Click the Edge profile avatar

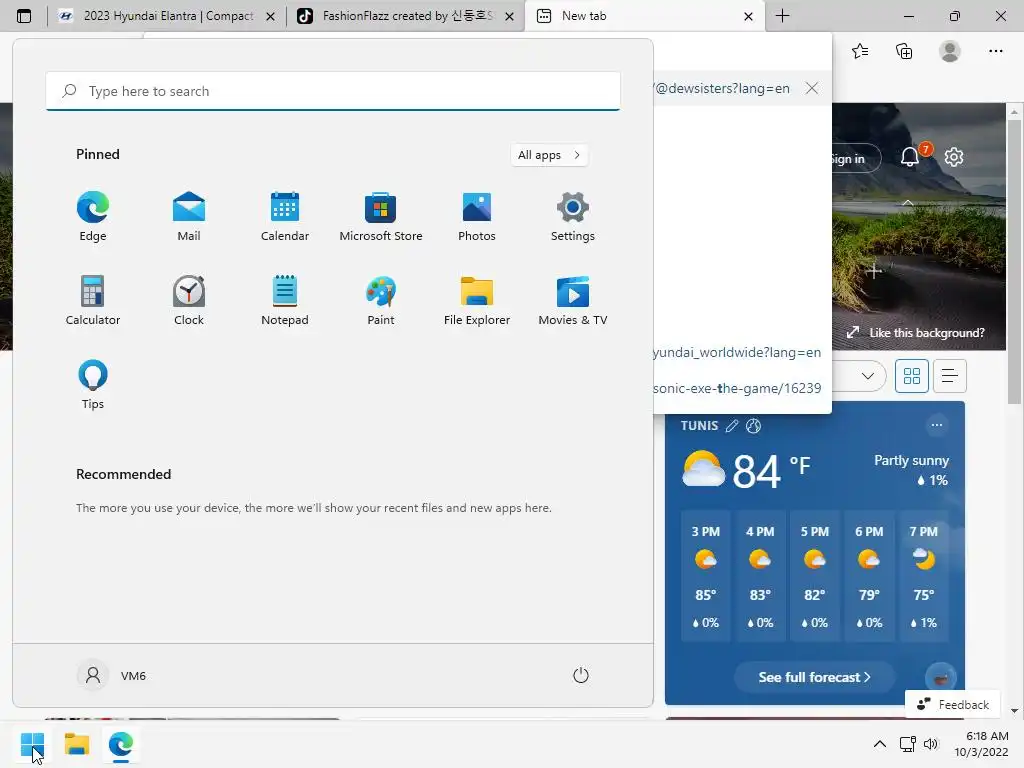point(950,51)
